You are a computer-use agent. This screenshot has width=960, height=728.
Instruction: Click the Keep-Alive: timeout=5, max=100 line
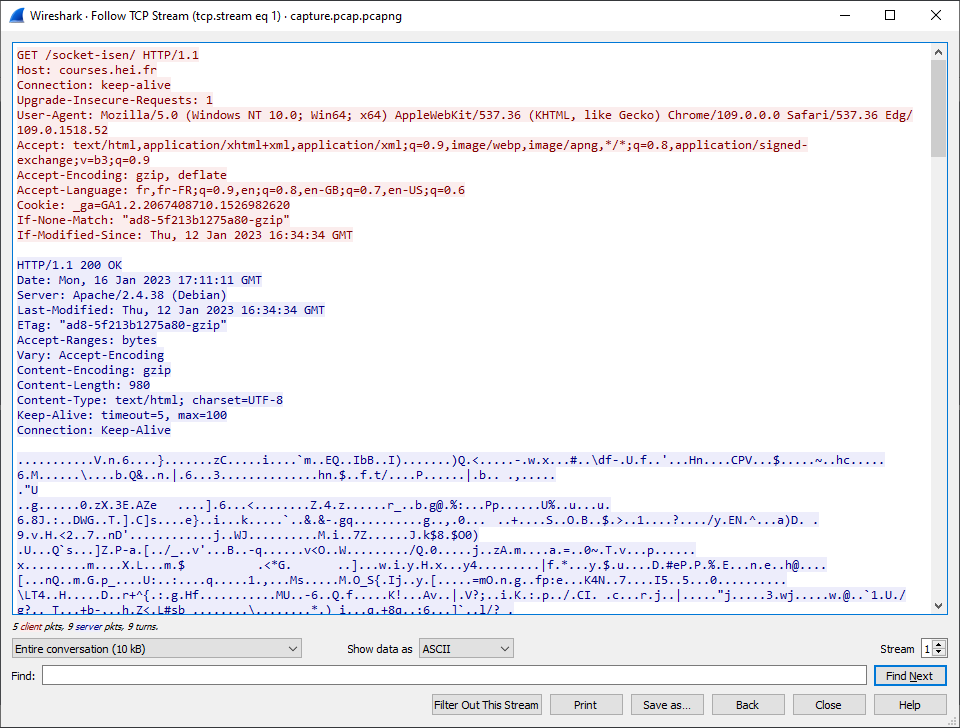coord(122,415)
